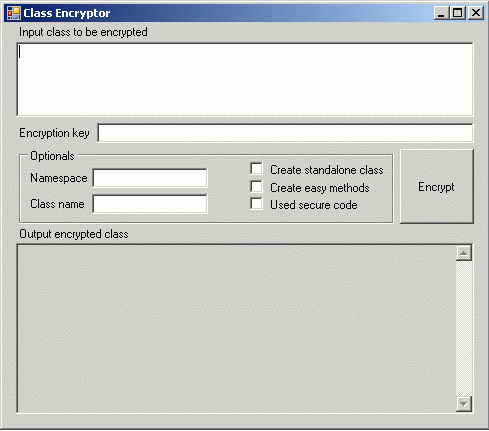Screen dimensions: 489x431
Task: Click into the Encryption key field
Action: (x=285, y=133)
